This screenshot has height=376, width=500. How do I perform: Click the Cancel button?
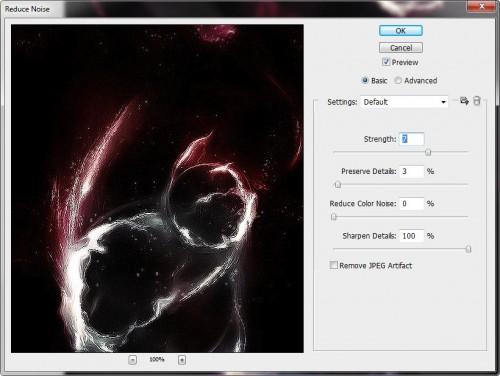pos(401,48)
